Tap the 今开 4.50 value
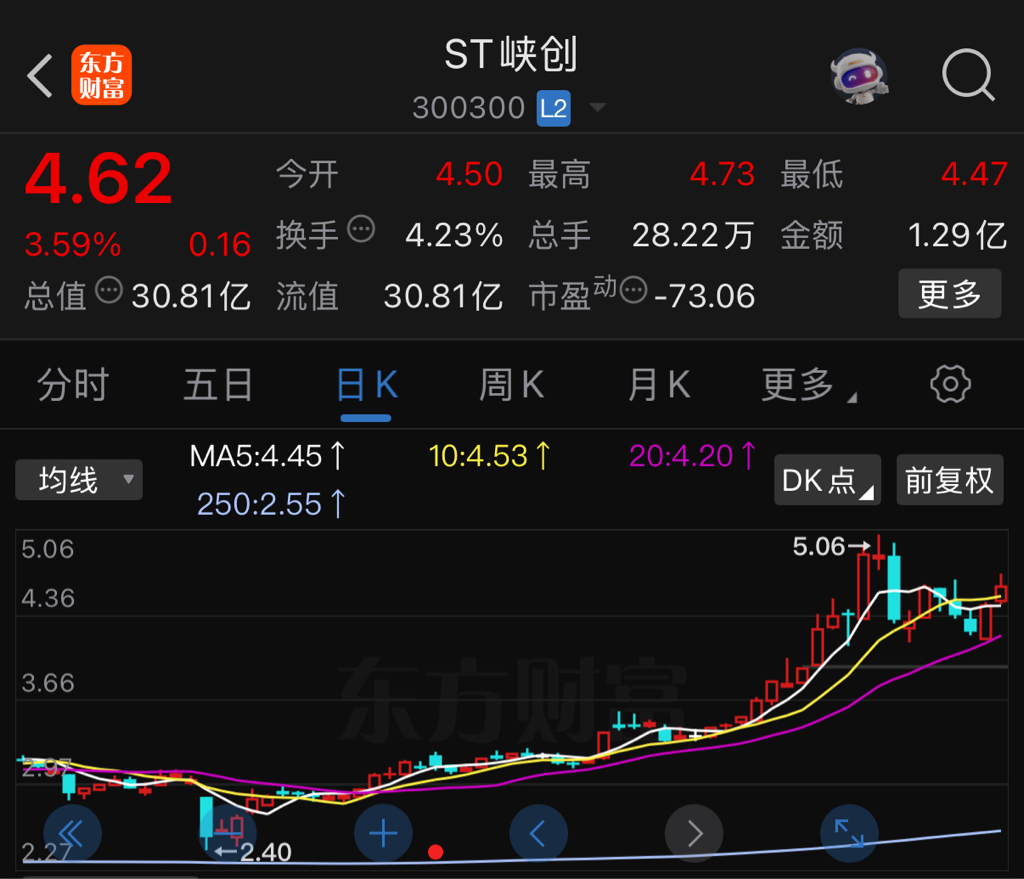 [x=469, y=174]
